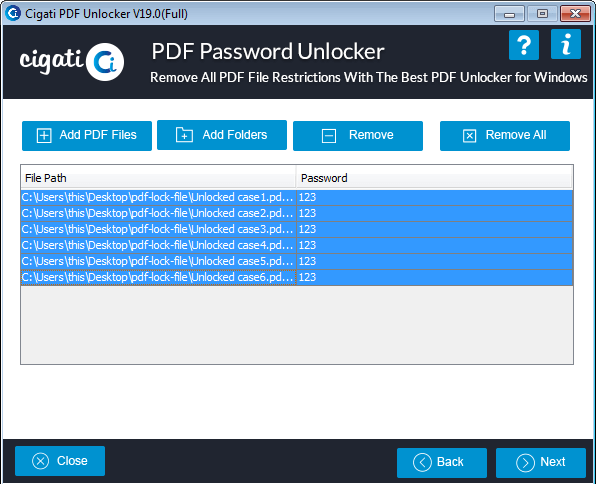The image size is (596, 484).
Task: Maximize the Cigati PDF Unlocker window
Action: click(542, 14)
